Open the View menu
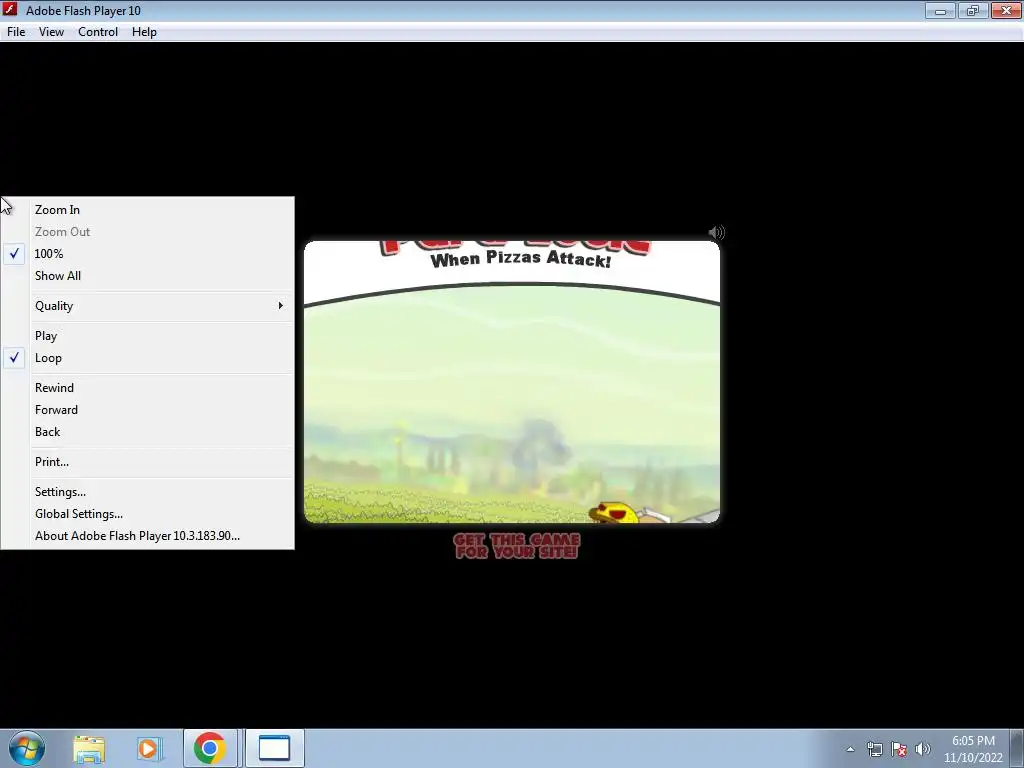 point(51,32)
